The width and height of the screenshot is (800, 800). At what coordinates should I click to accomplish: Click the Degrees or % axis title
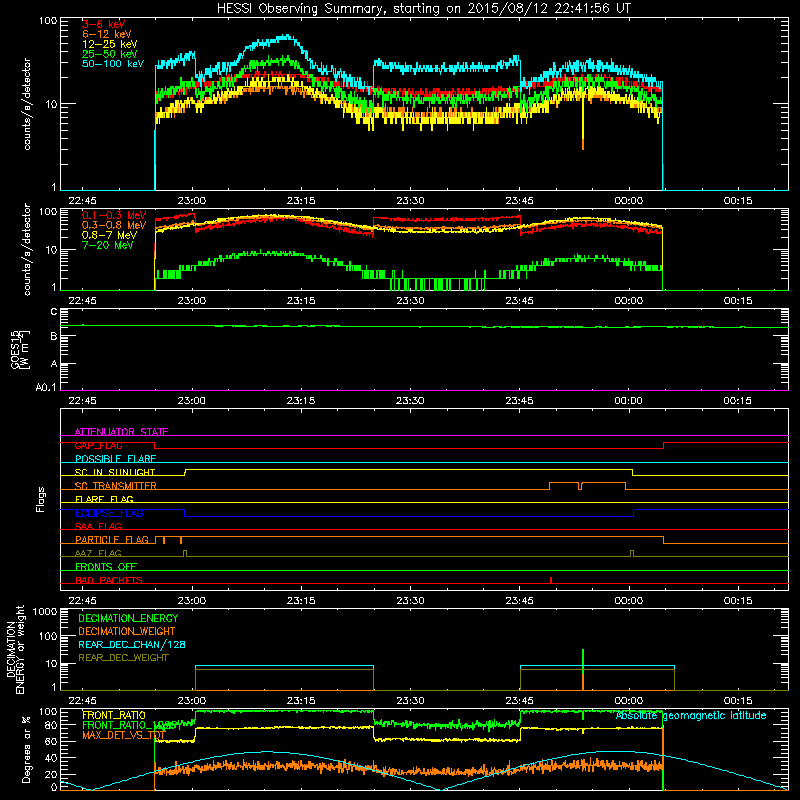[26, 749]
